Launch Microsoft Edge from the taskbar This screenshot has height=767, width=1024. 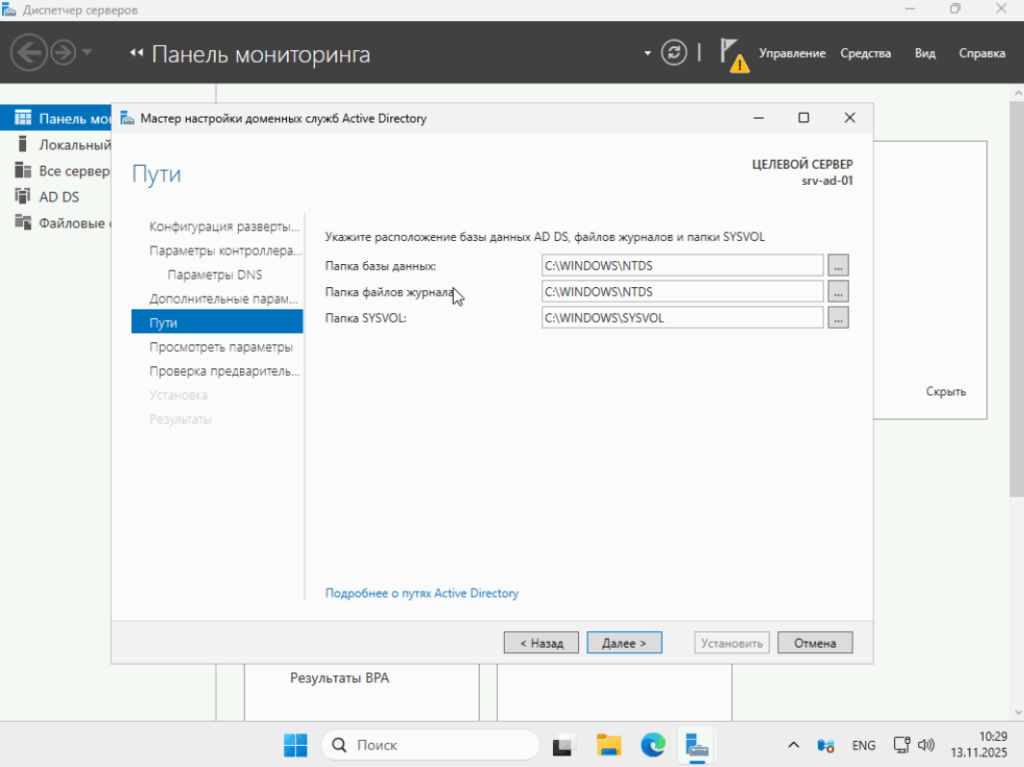652,745
